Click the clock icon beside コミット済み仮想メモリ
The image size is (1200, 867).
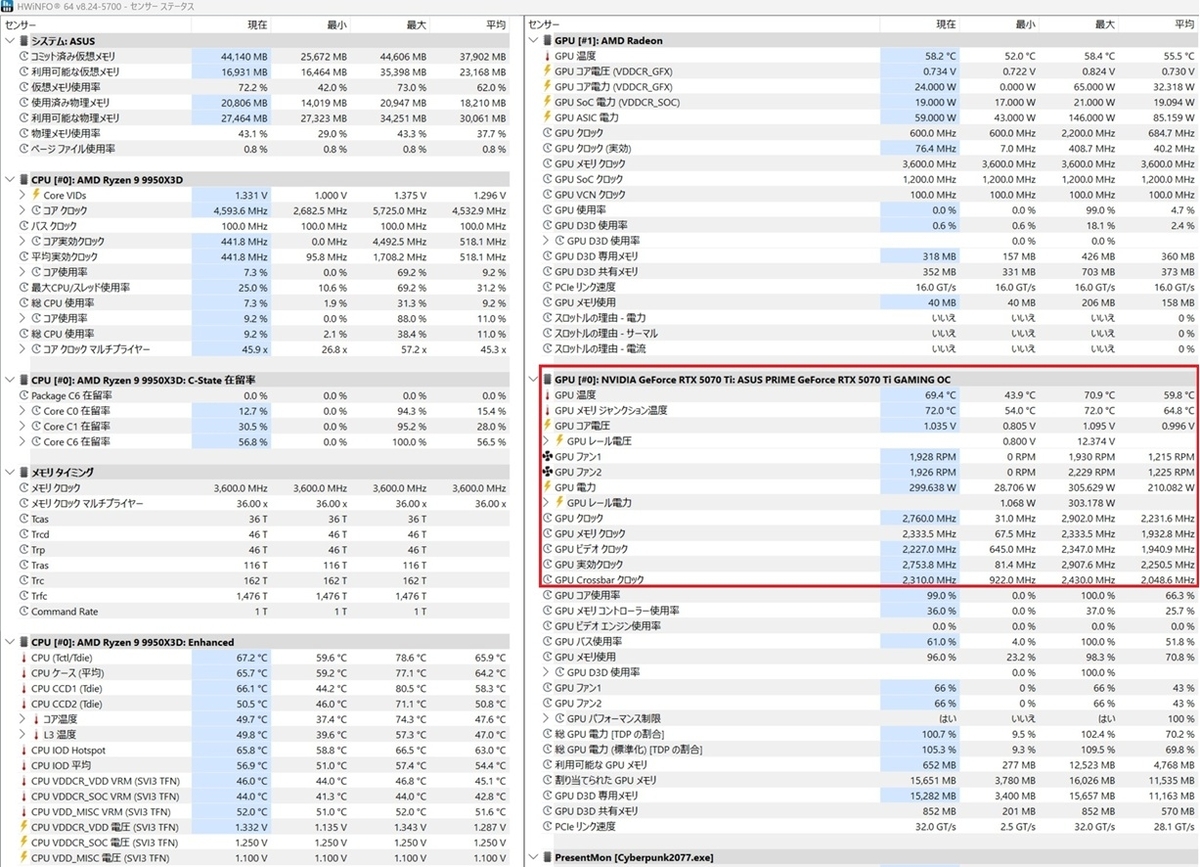[x=23, y=57]
